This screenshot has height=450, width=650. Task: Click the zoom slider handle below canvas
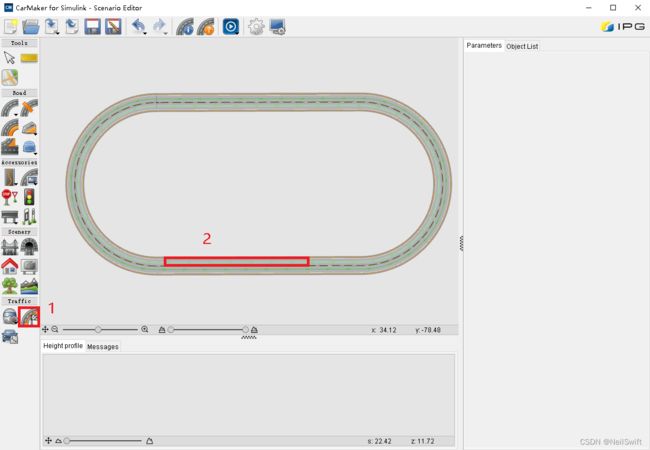(x=98, y=329)
